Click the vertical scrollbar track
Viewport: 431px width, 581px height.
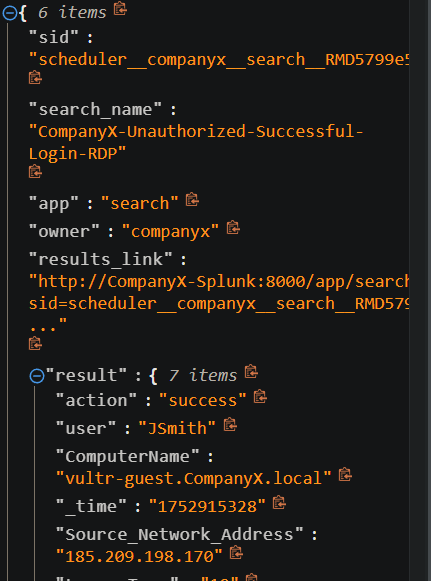click(x=420, y=290)
